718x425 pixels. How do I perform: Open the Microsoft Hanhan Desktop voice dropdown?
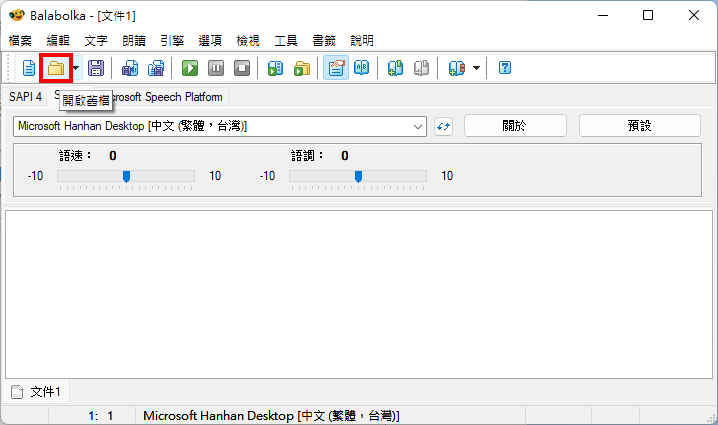[220, 126]
